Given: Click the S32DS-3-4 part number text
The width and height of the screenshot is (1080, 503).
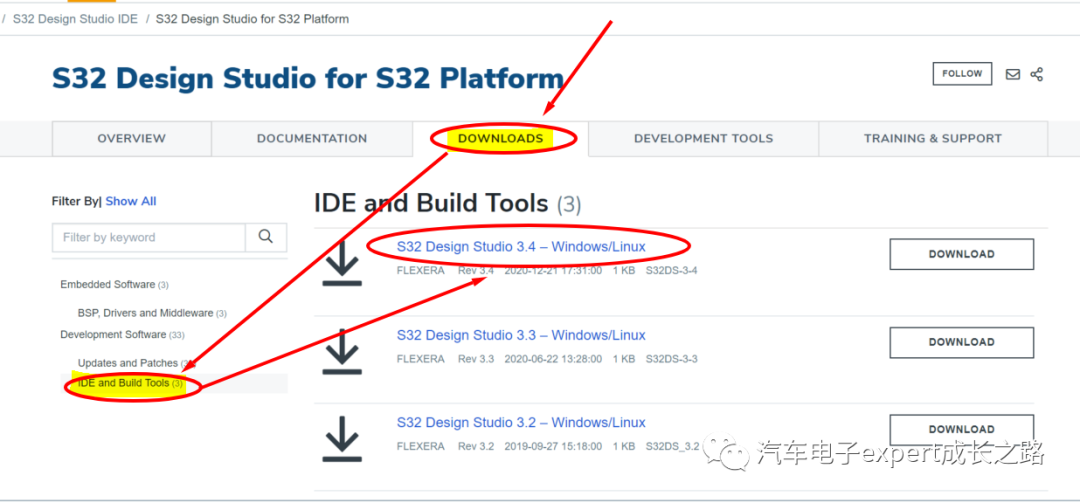Looking at the screenshot, I should click(x=671, y=271).
